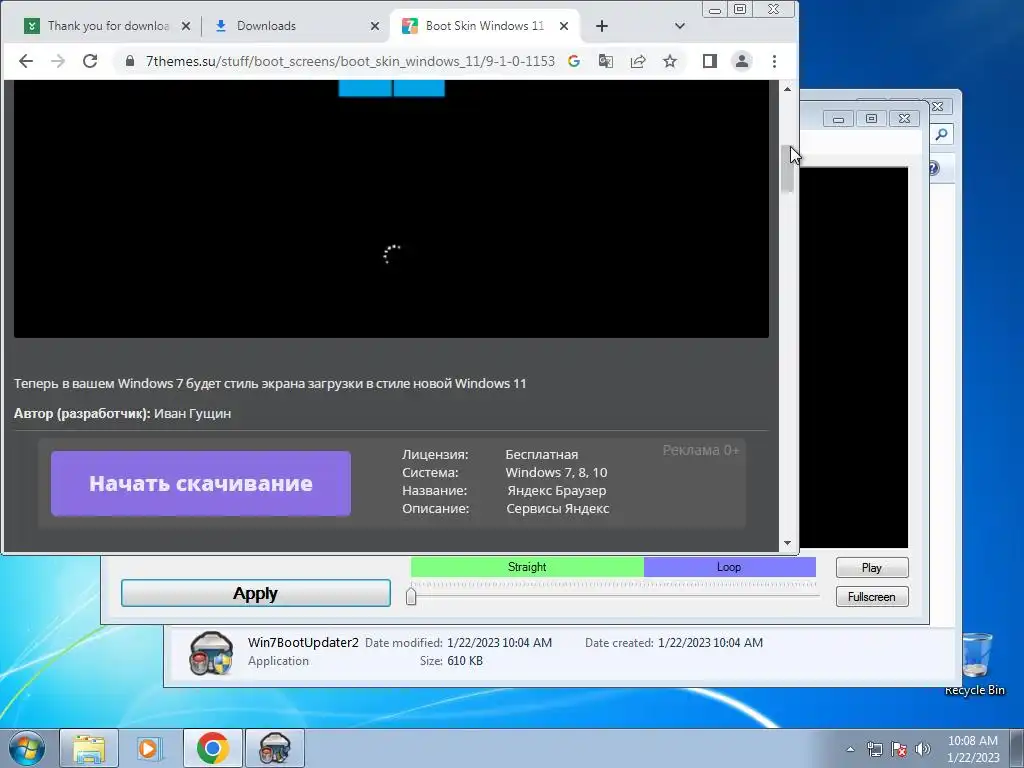Close the Boot Skin Windows 11 tab
Viewport: 1024px width, 768px height.
click(564, 26)
